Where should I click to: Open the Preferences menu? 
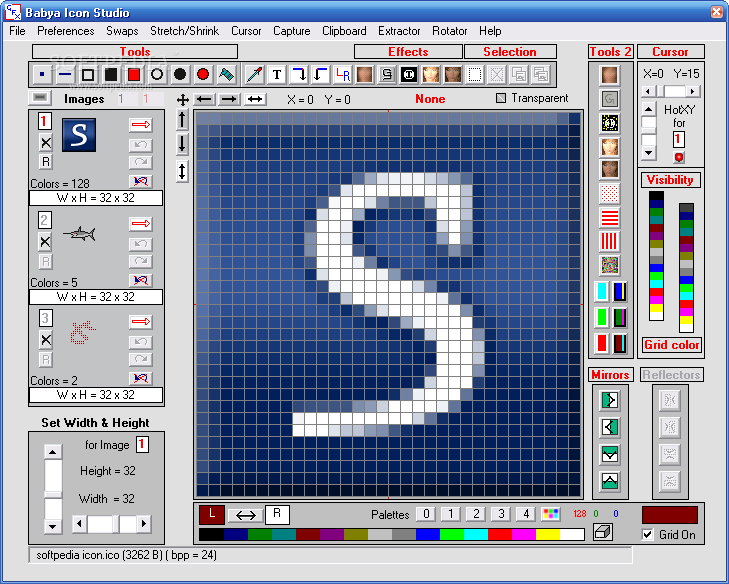click(x=66, y=31)
